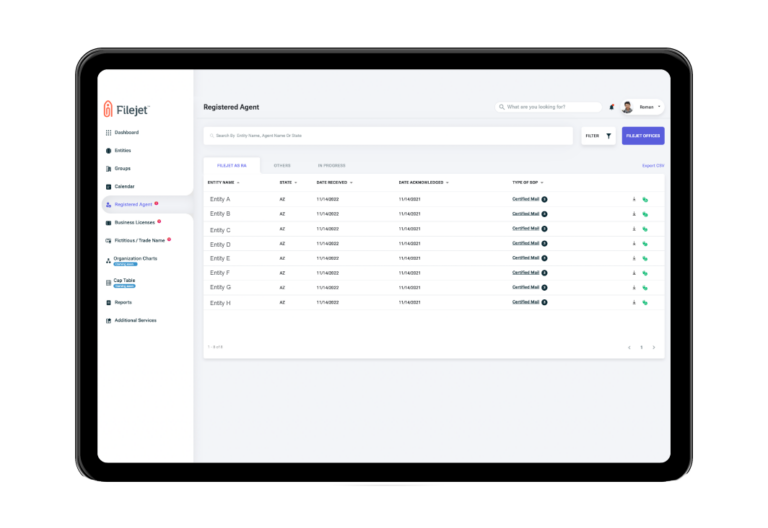This screenshot has width=768, height=528.
Task: Sort by the Date Acknowledged column
Action: pos(424,183)
